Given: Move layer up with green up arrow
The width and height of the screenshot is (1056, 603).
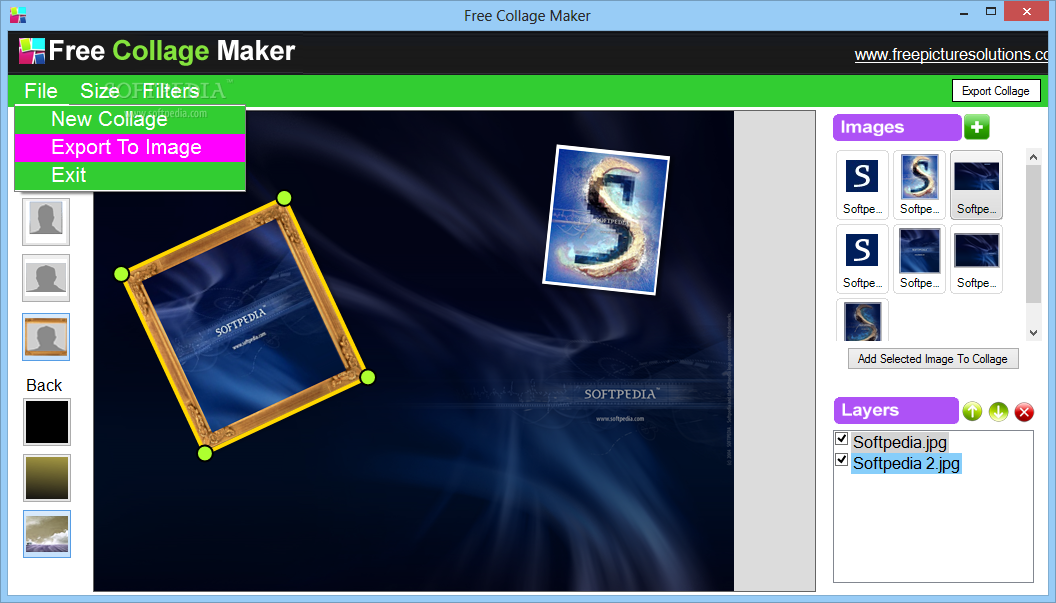Looking at the screenshot, I should 972,411.
